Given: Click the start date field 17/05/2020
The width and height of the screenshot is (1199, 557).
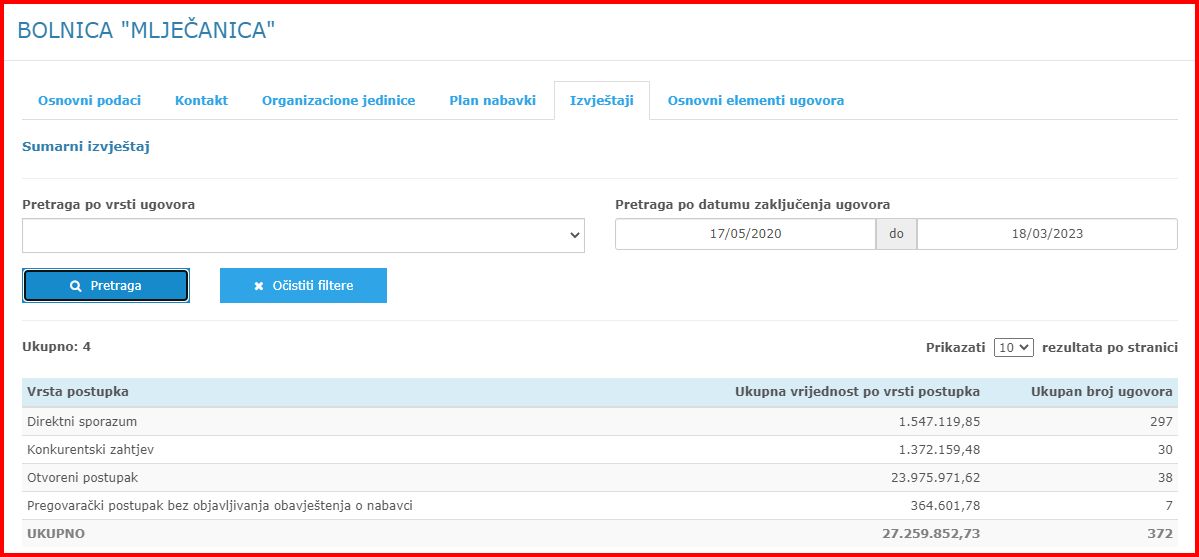Looking at the screenshot, I should (x=746, y=234).
